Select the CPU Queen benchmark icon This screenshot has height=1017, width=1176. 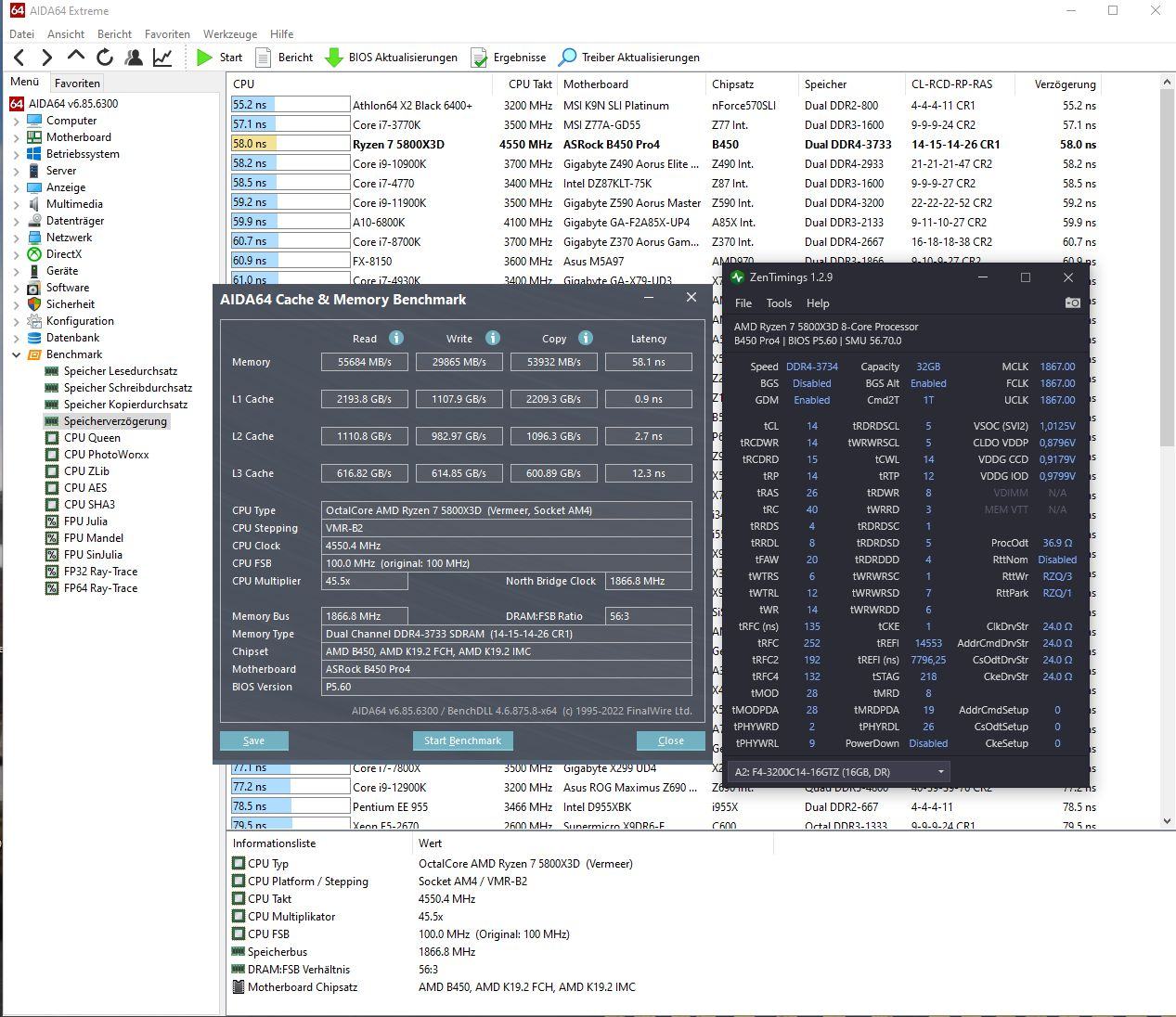point(52,438)
